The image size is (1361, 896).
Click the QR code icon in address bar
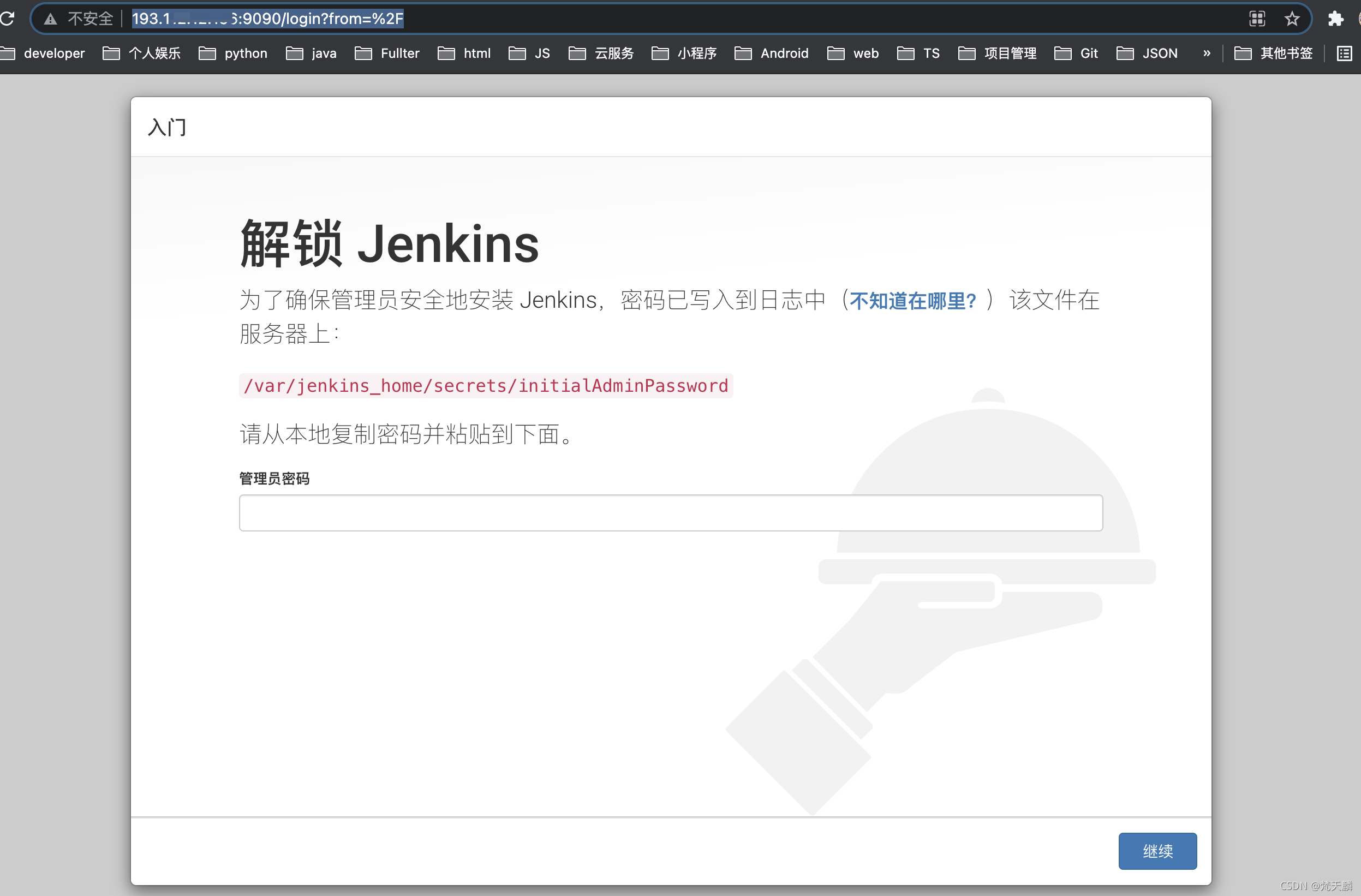click(x=1256, y=19)
